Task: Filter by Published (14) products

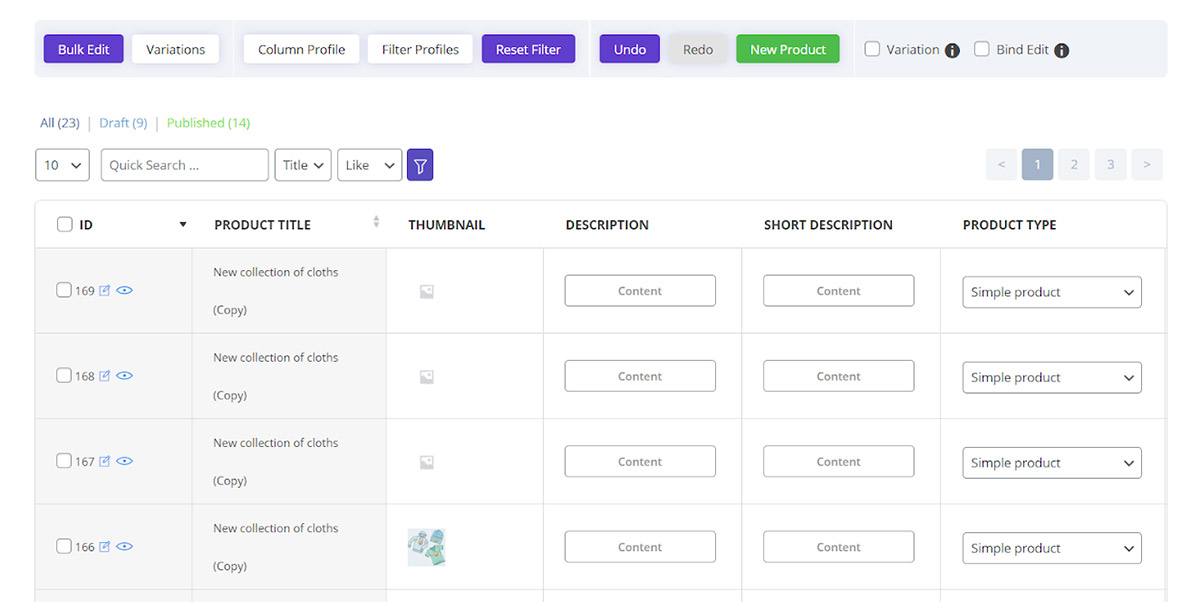Action: coord(208,123)
